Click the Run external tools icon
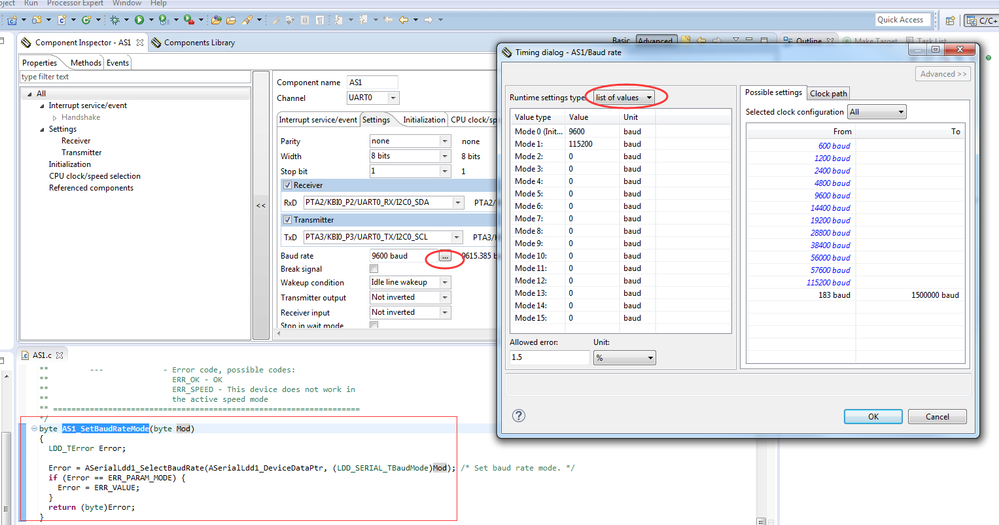This screenshot has height=525, width=999. click(x=189, y=20)
